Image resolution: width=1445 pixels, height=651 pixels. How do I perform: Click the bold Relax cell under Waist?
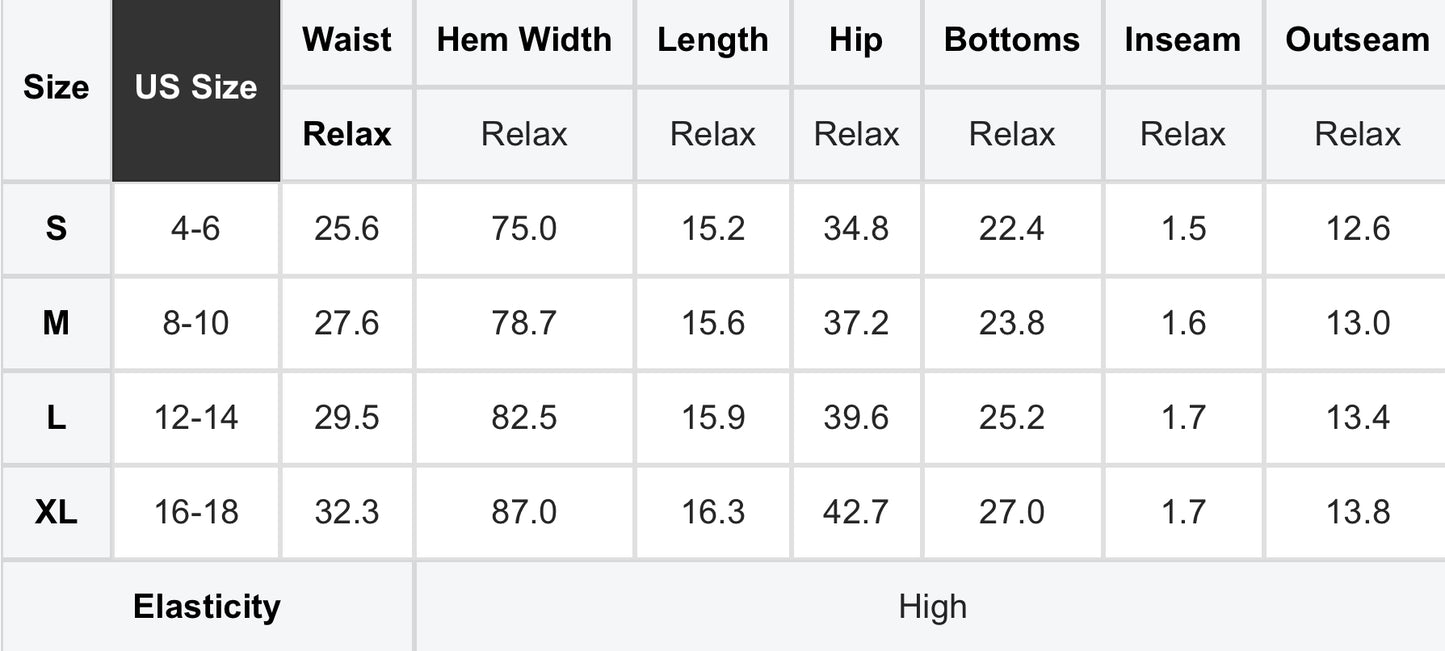click(347, 135)
